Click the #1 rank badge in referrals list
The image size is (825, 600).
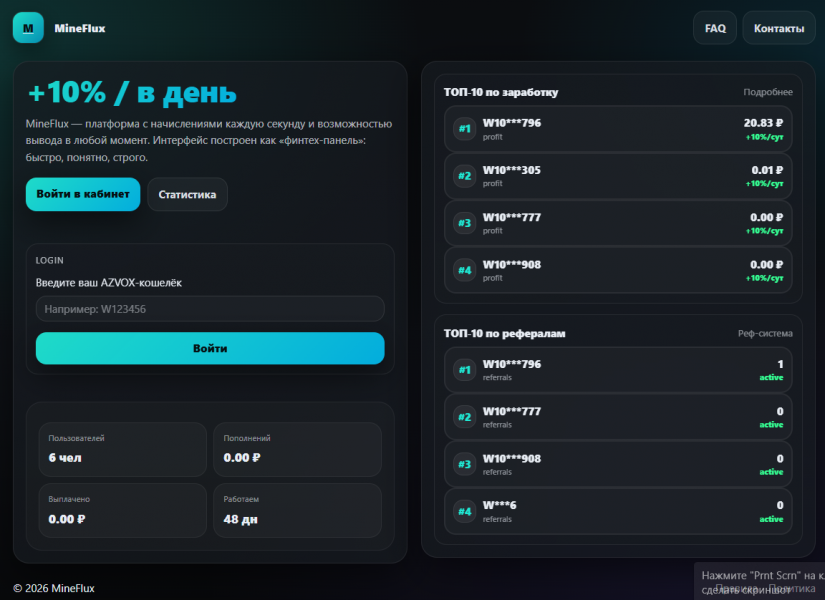click(x=464, y=370)
